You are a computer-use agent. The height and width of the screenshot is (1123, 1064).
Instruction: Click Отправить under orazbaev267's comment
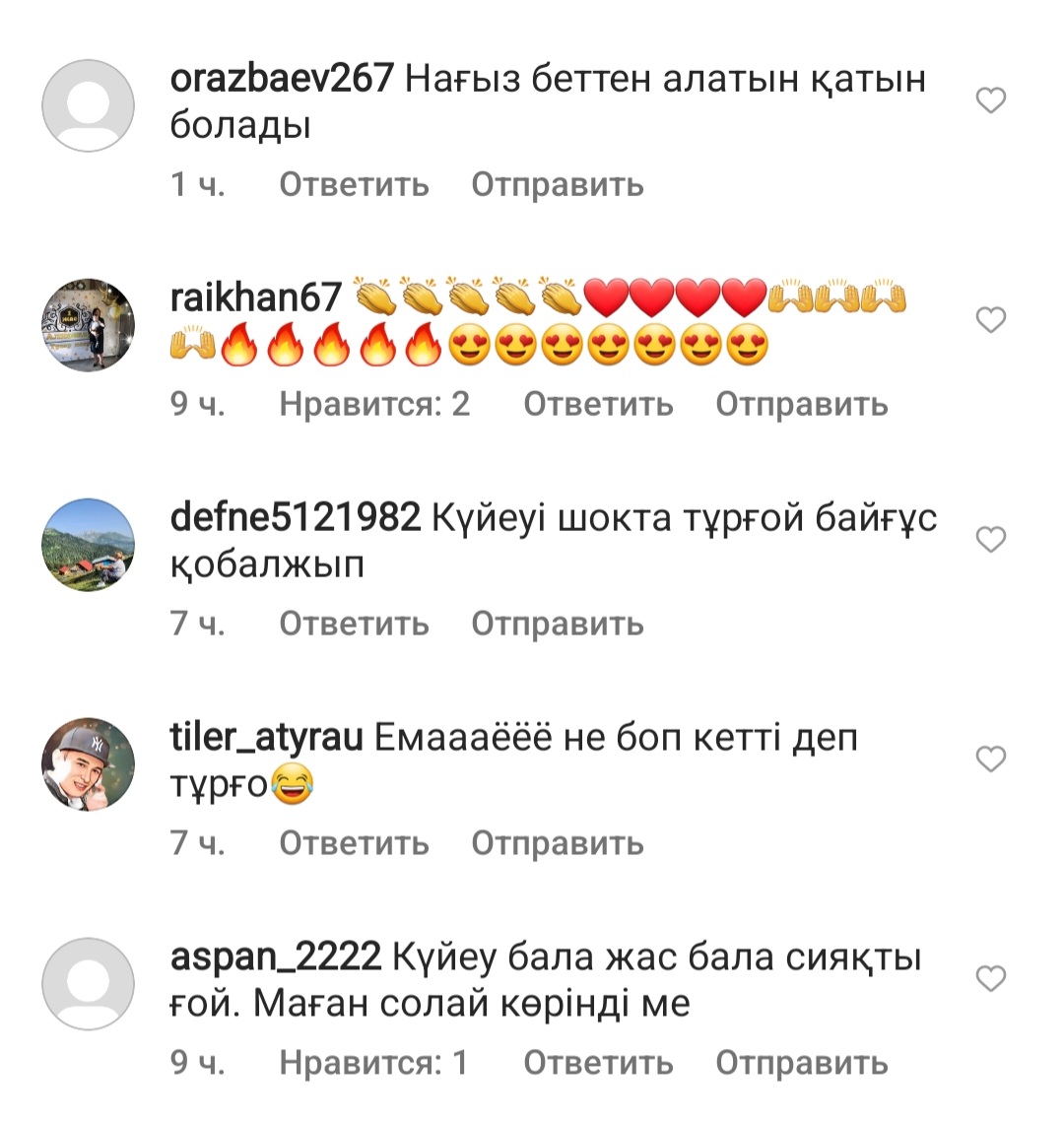[x=558, y=185]
